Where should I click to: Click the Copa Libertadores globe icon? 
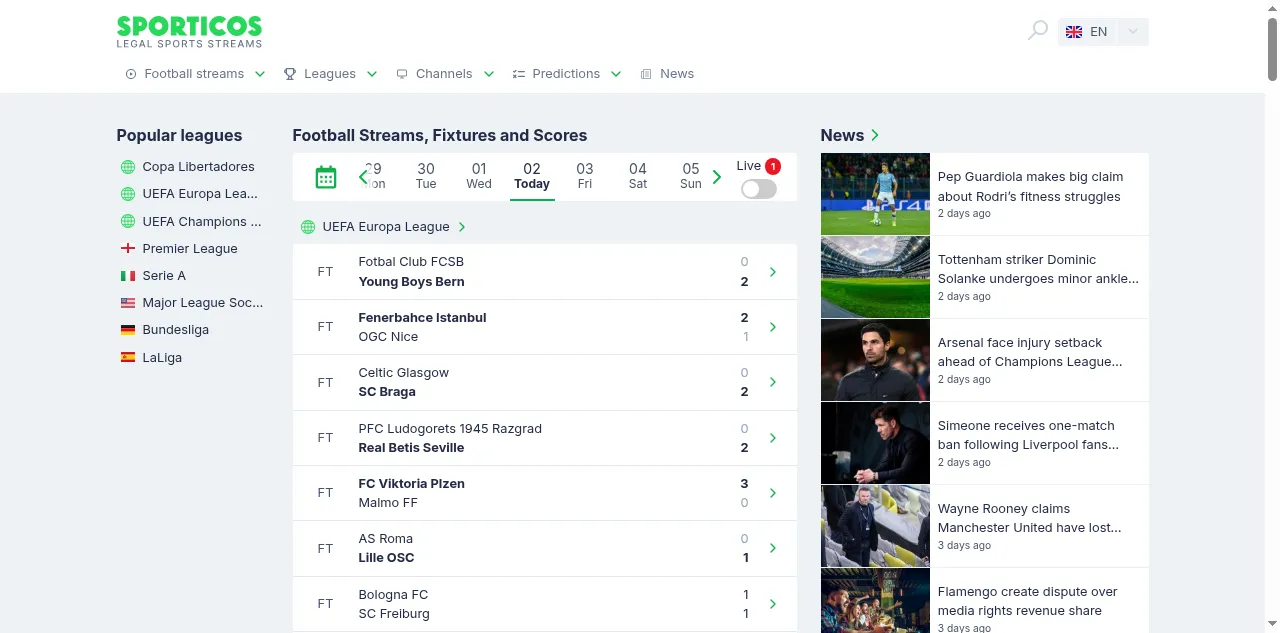127,167
